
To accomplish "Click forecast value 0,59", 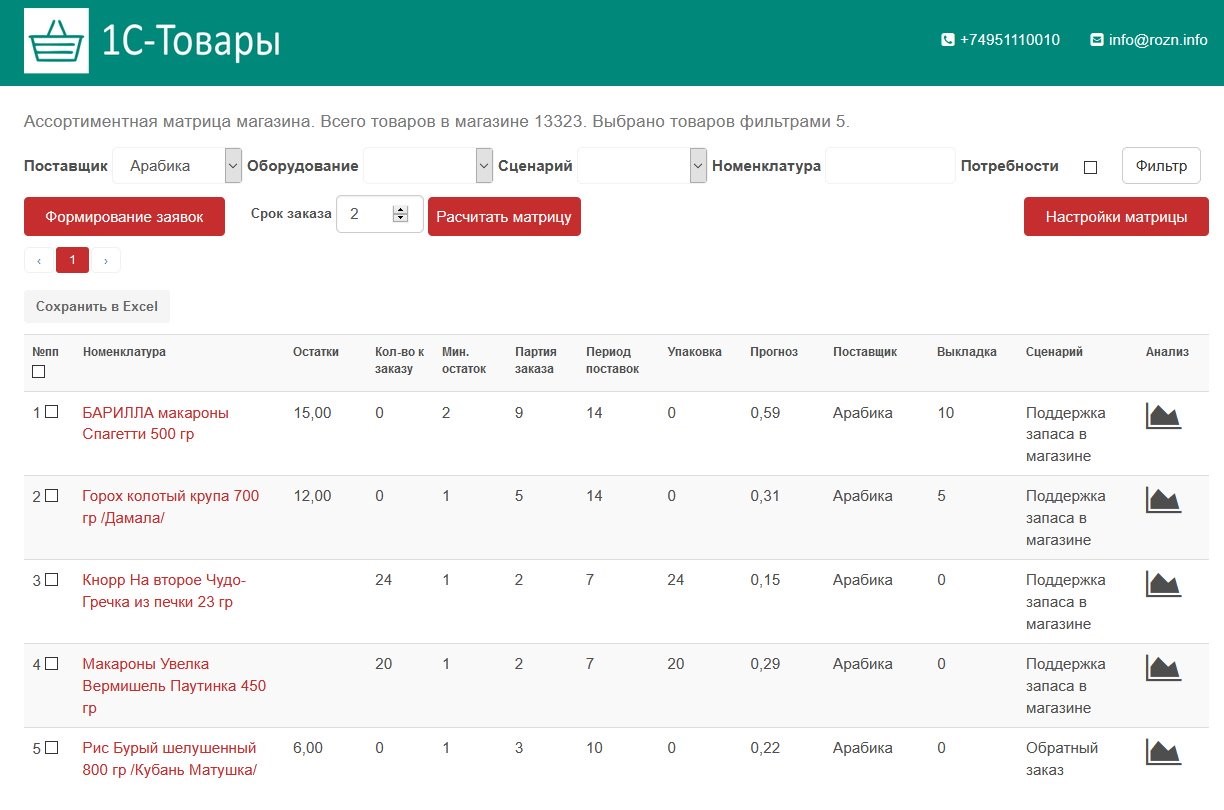I will 765,412.
